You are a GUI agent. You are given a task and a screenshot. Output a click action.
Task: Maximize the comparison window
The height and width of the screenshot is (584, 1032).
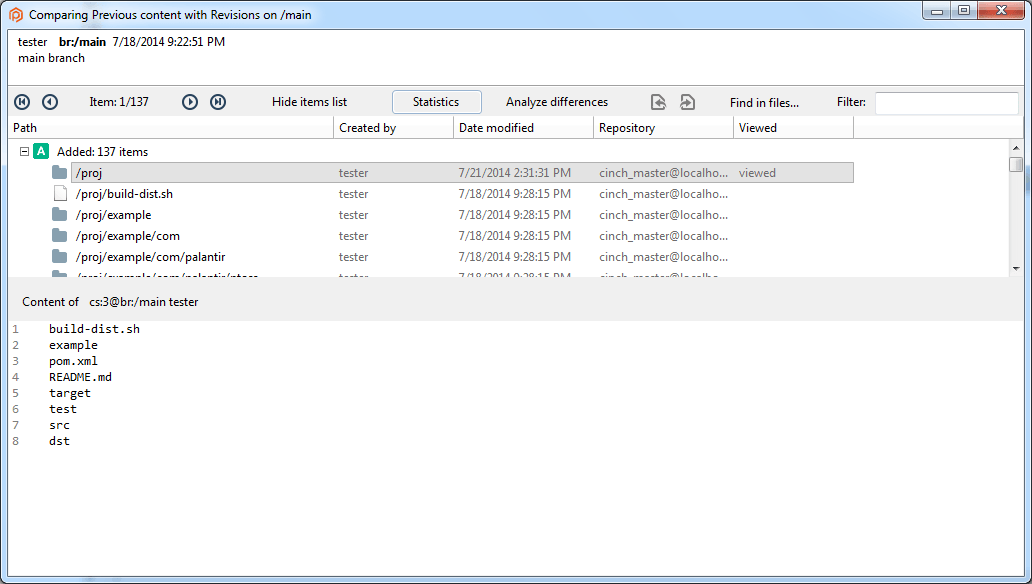[964, 11]
